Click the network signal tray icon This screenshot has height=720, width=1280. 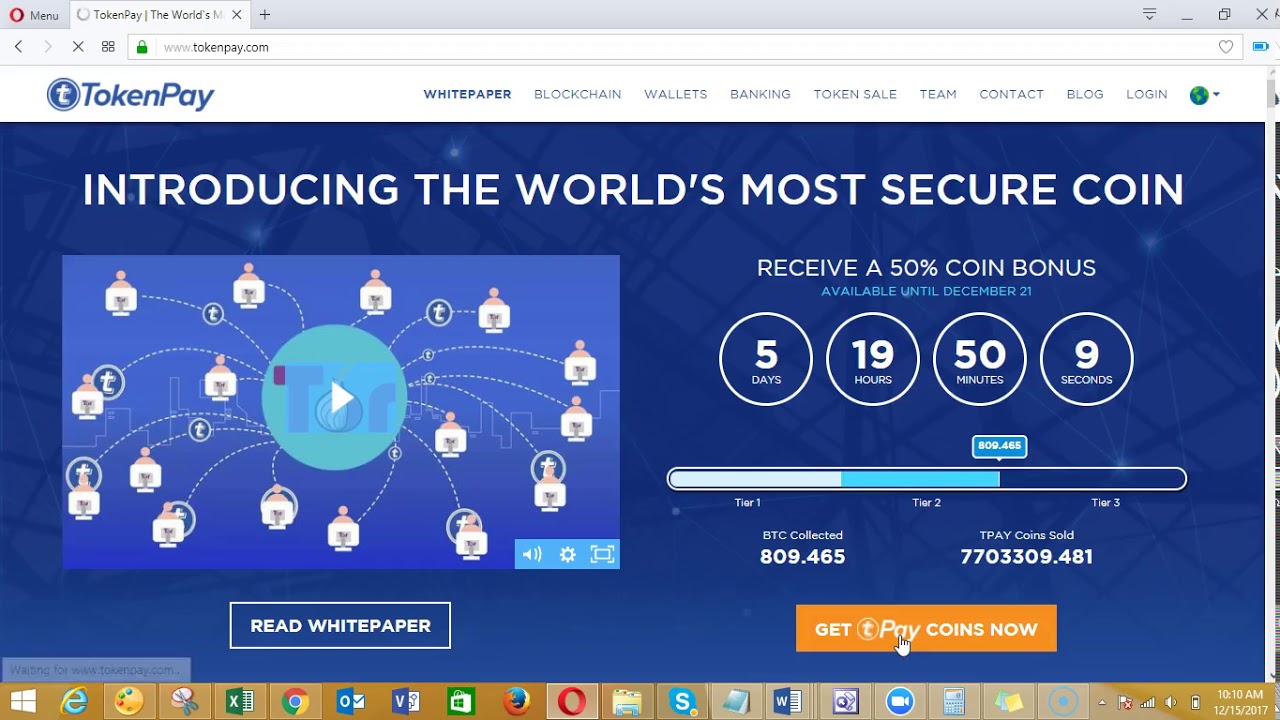(x=1148, y=702)
